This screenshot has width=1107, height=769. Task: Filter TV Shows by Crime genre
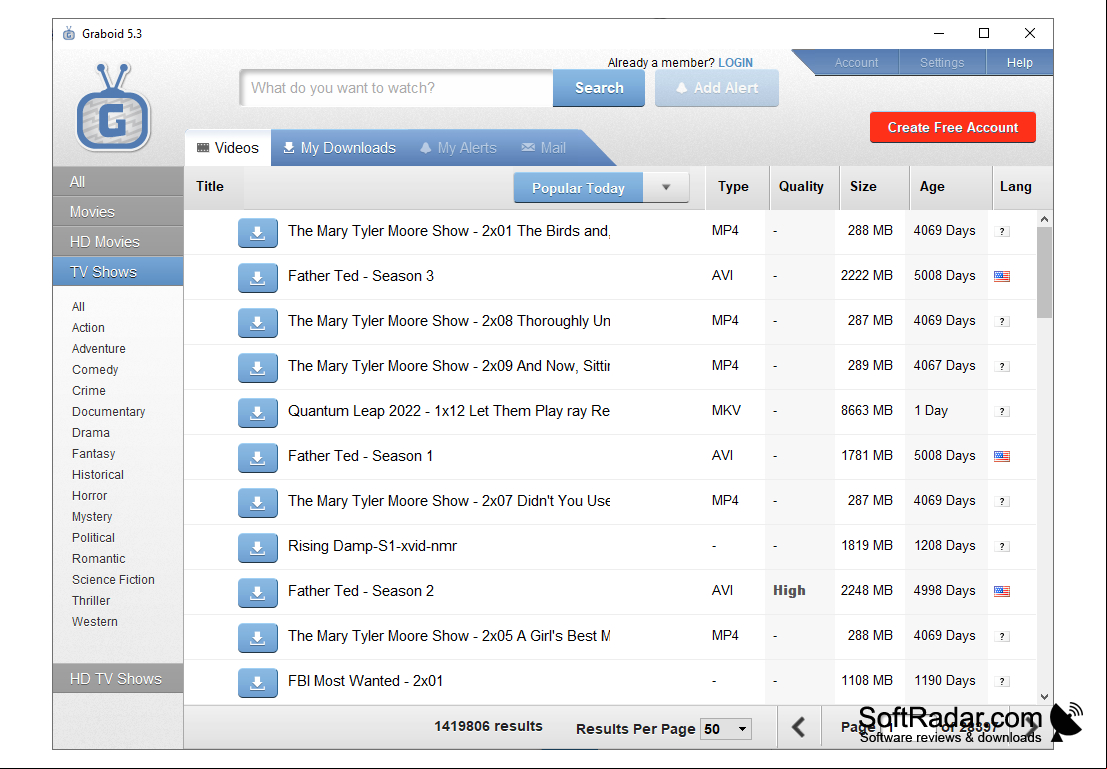click(x=89, y=391)
